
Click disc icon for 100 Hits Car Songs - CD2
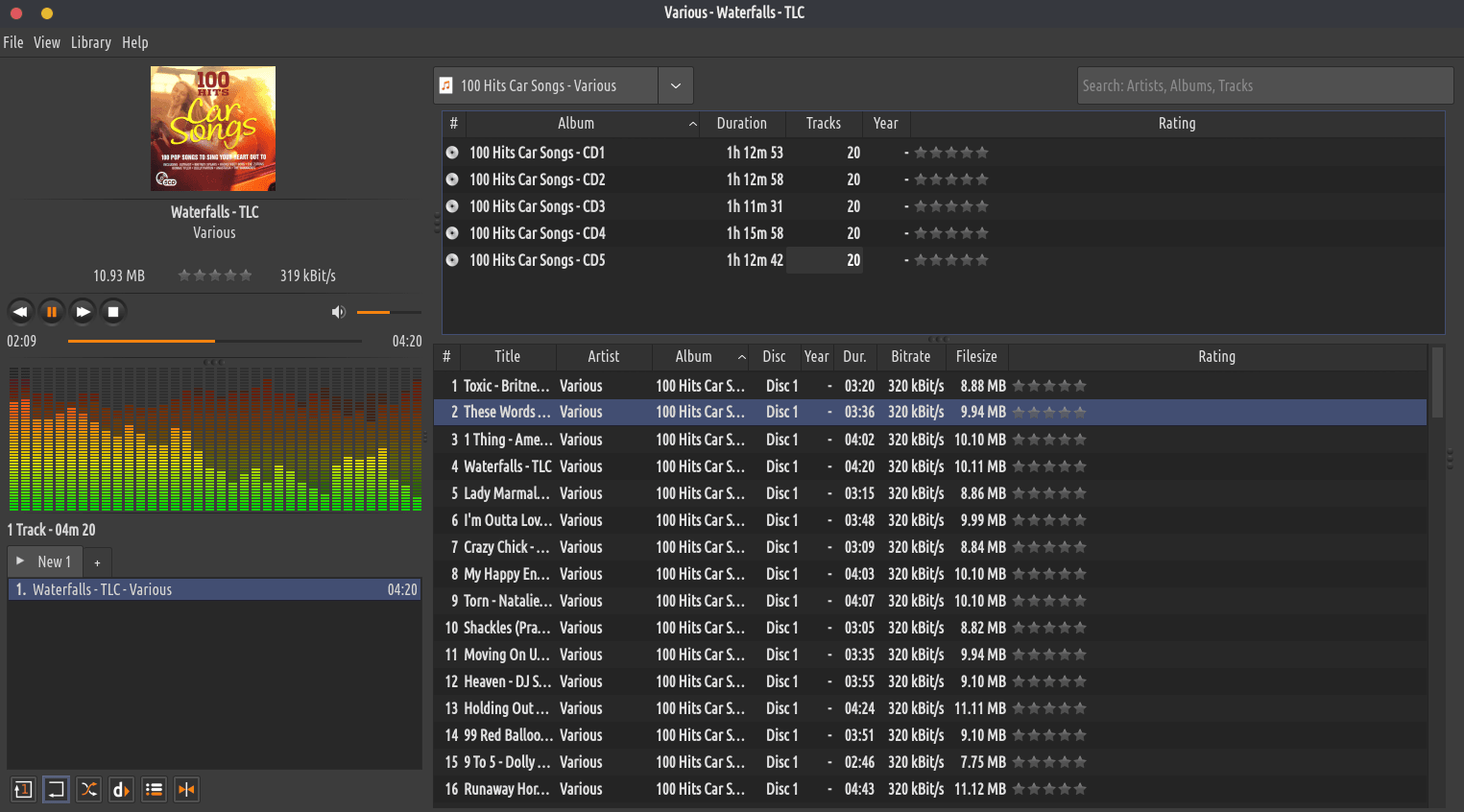(x=452, y=179)
